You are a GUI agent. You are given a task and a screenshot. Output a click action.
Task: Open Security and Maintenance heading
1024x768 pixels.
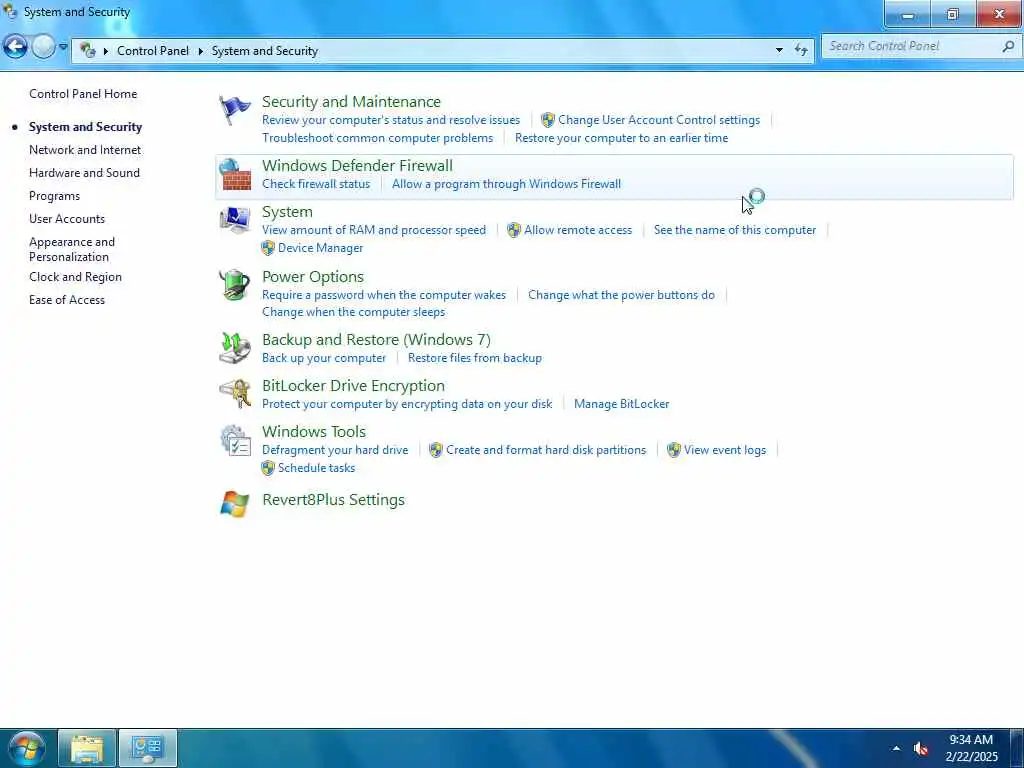tap(351, 102)
